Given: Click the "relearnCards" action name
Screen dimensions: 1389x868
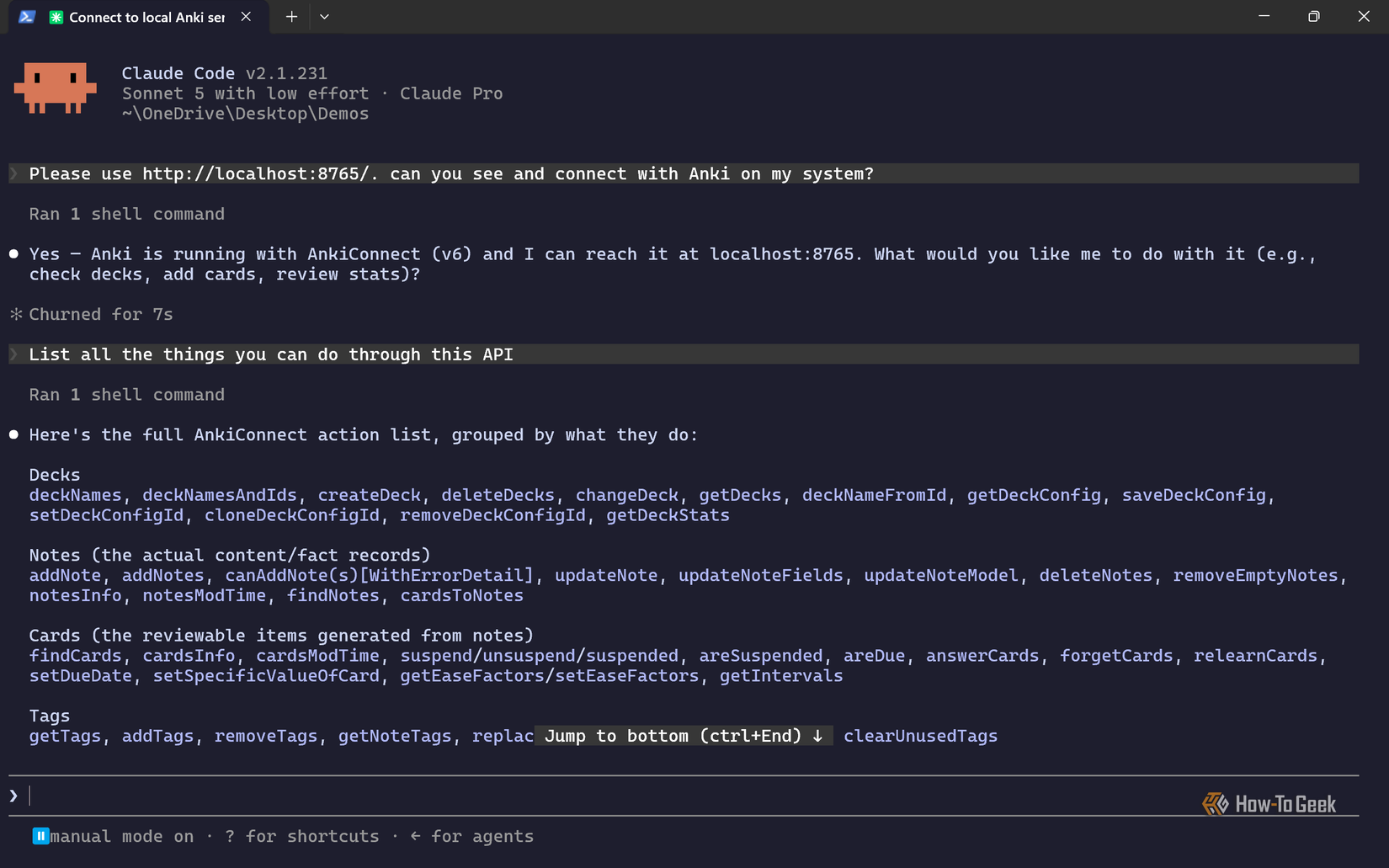Looking at the screenshot, I should [1255, 656].
